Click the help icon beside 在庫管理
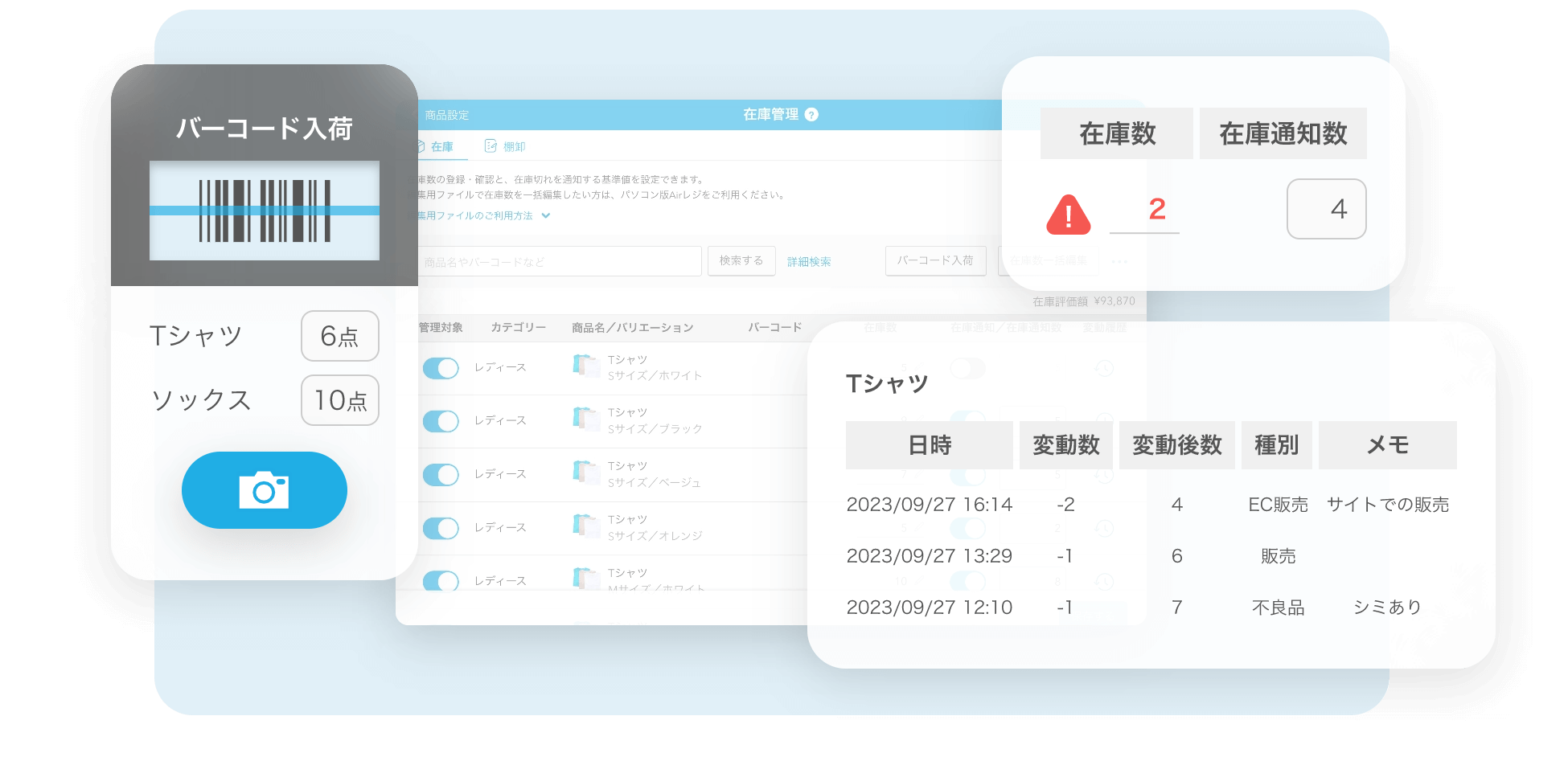 811,115
